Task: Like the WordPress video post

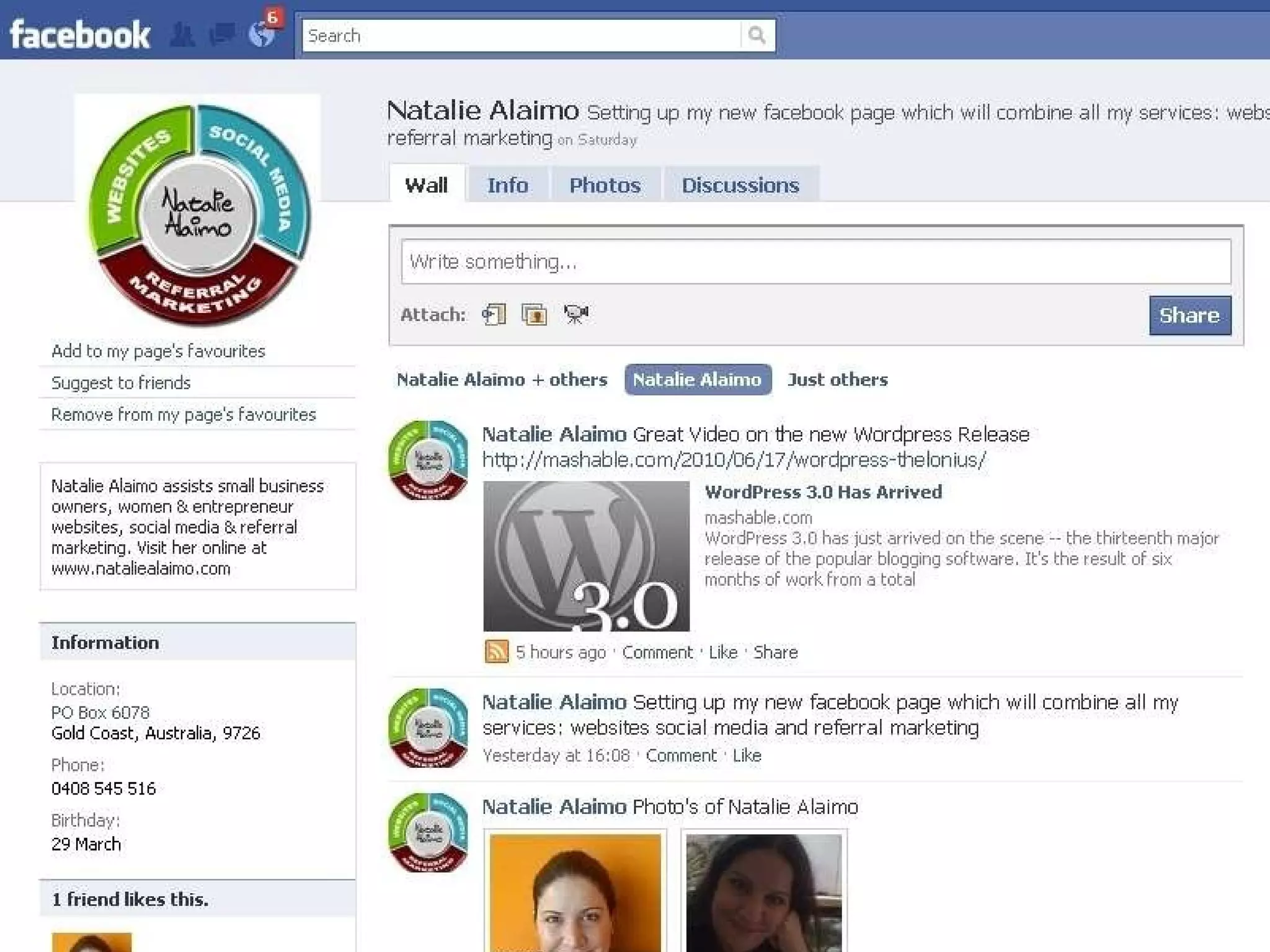Action: pyautogui.click(x=723, y=652)
